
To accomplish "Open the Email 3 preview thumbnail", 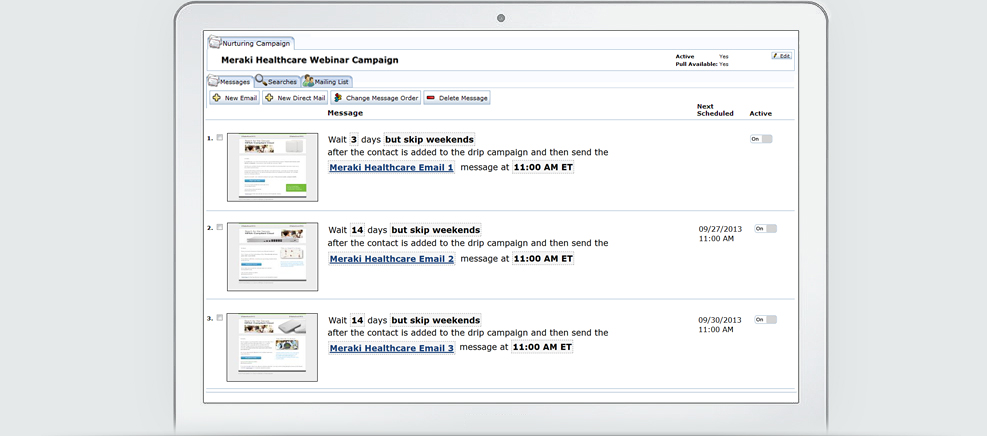I will coord(272,347).
